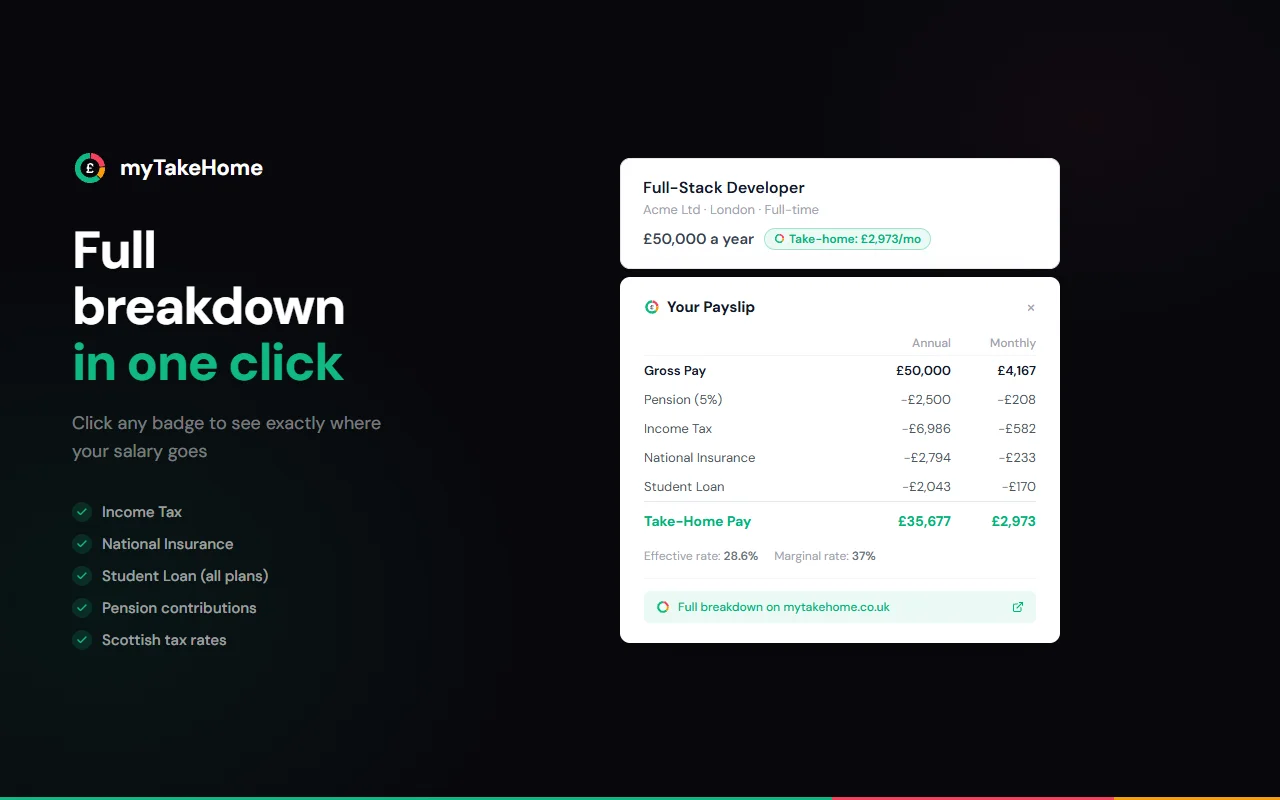
Task: Select the Monthly column header
Action: (1012, 342)
